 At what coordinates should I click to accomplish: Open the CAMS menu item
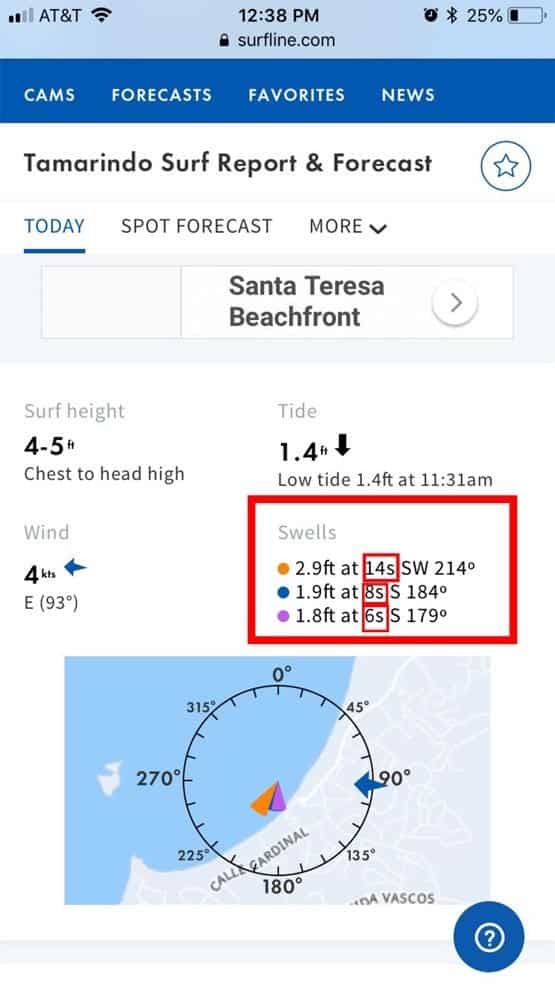pyautogui.click(x=49, y=95)
